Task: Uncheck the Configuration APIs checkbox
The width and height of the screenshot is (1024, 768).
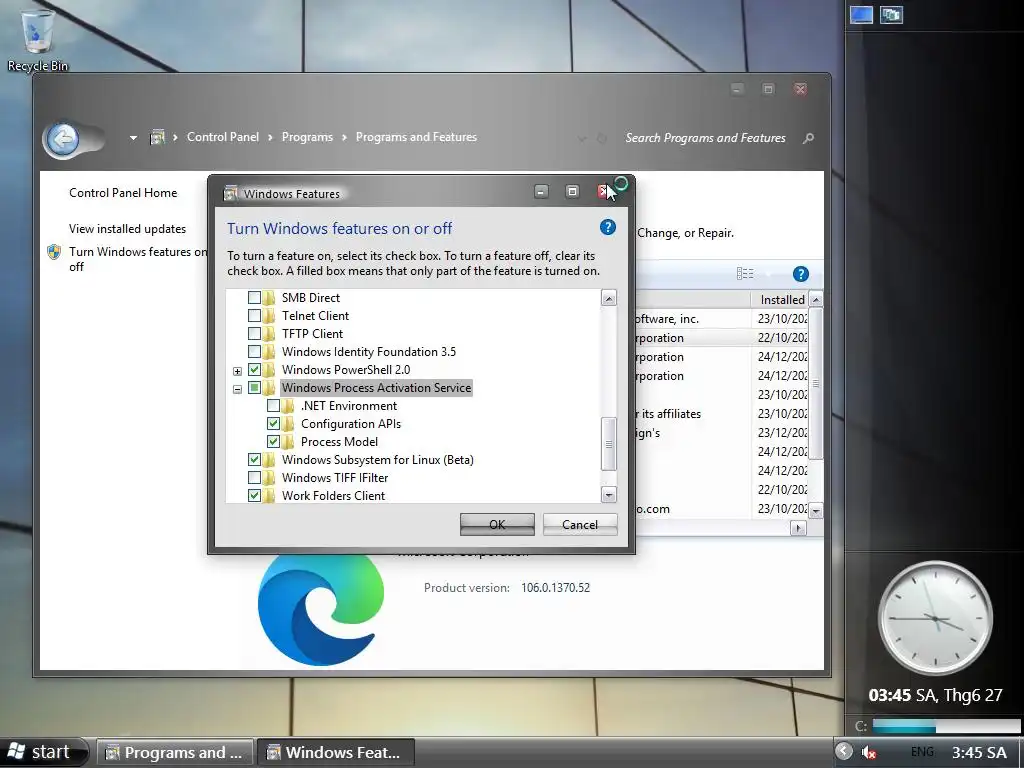Action: coord(274,423)
